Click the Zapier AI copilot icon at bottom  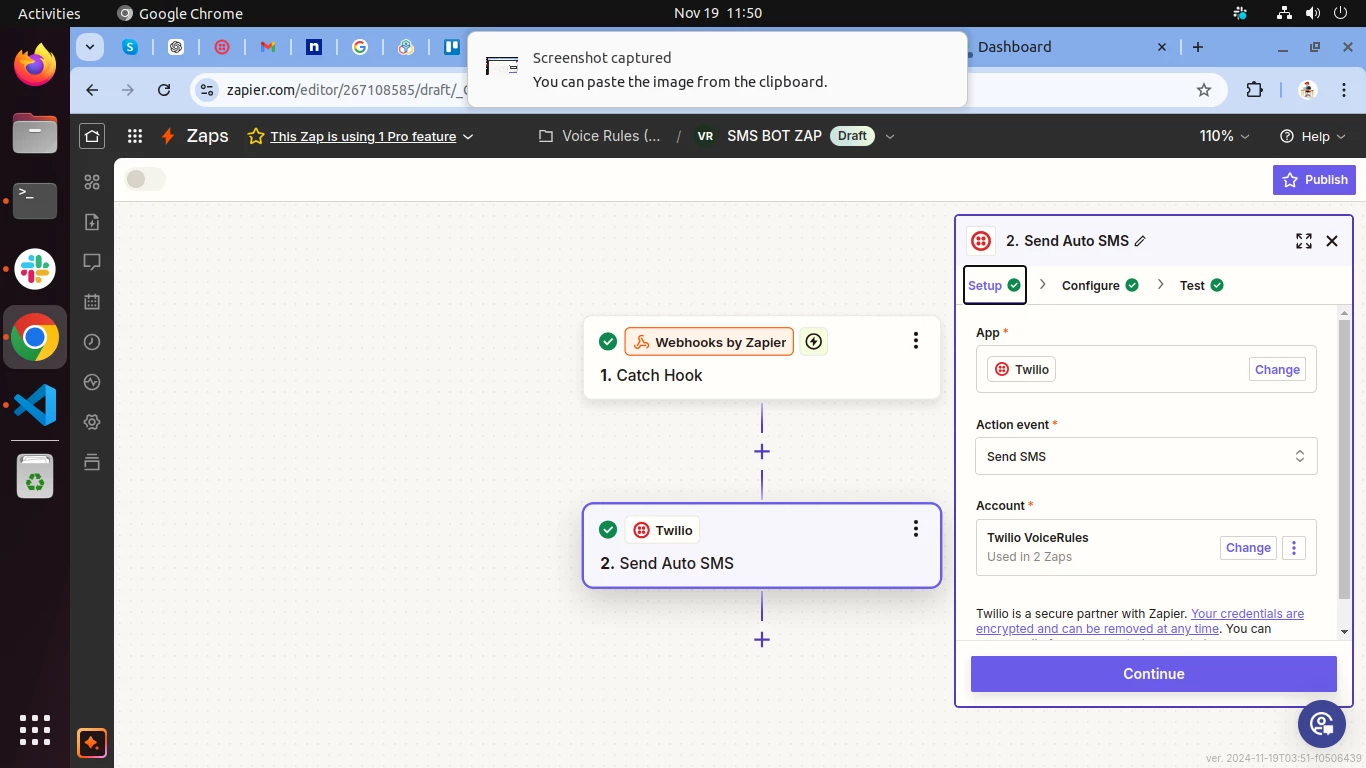[91, 743]
